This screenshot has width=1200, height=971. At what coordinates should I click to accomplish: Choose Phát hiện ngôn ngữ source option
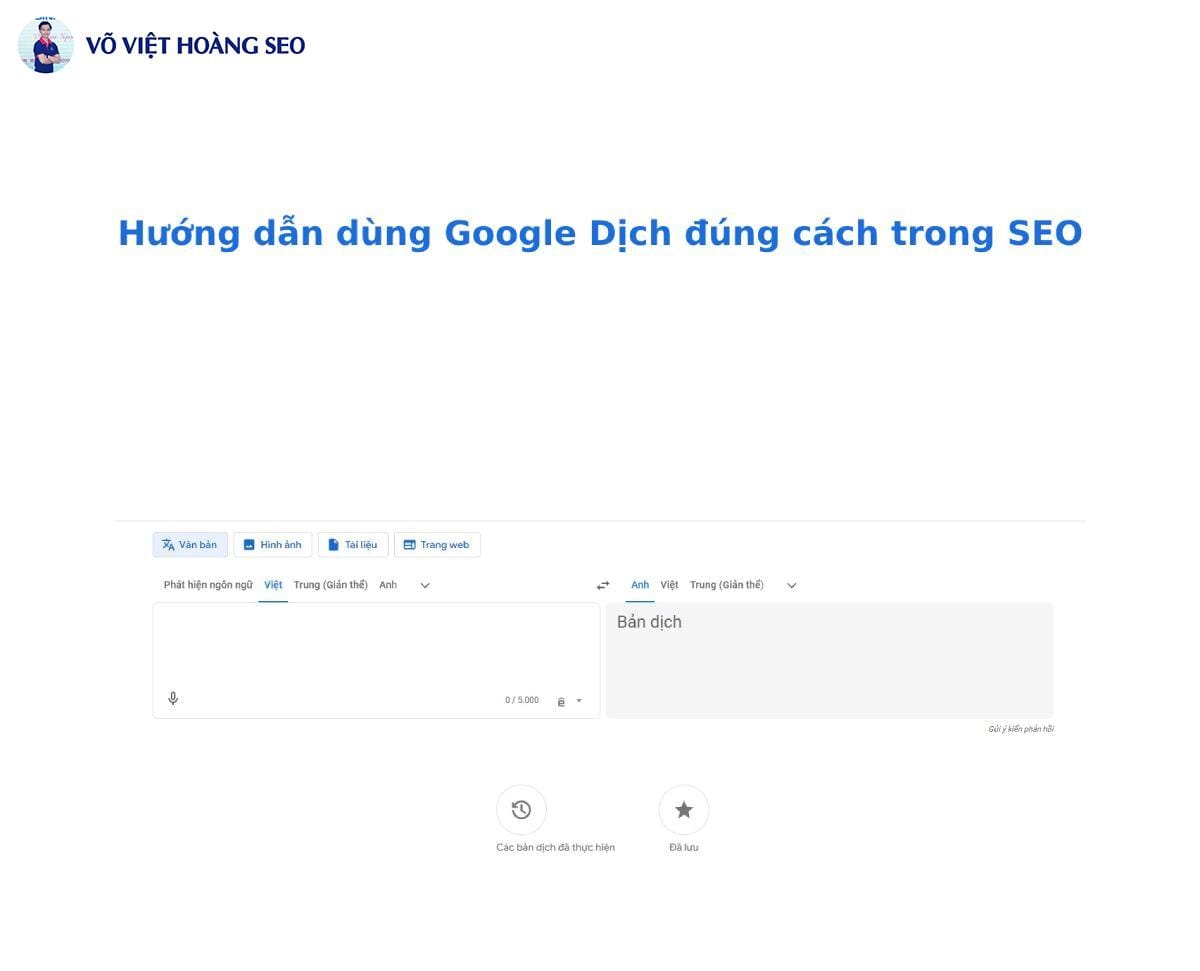pos(208,585)
